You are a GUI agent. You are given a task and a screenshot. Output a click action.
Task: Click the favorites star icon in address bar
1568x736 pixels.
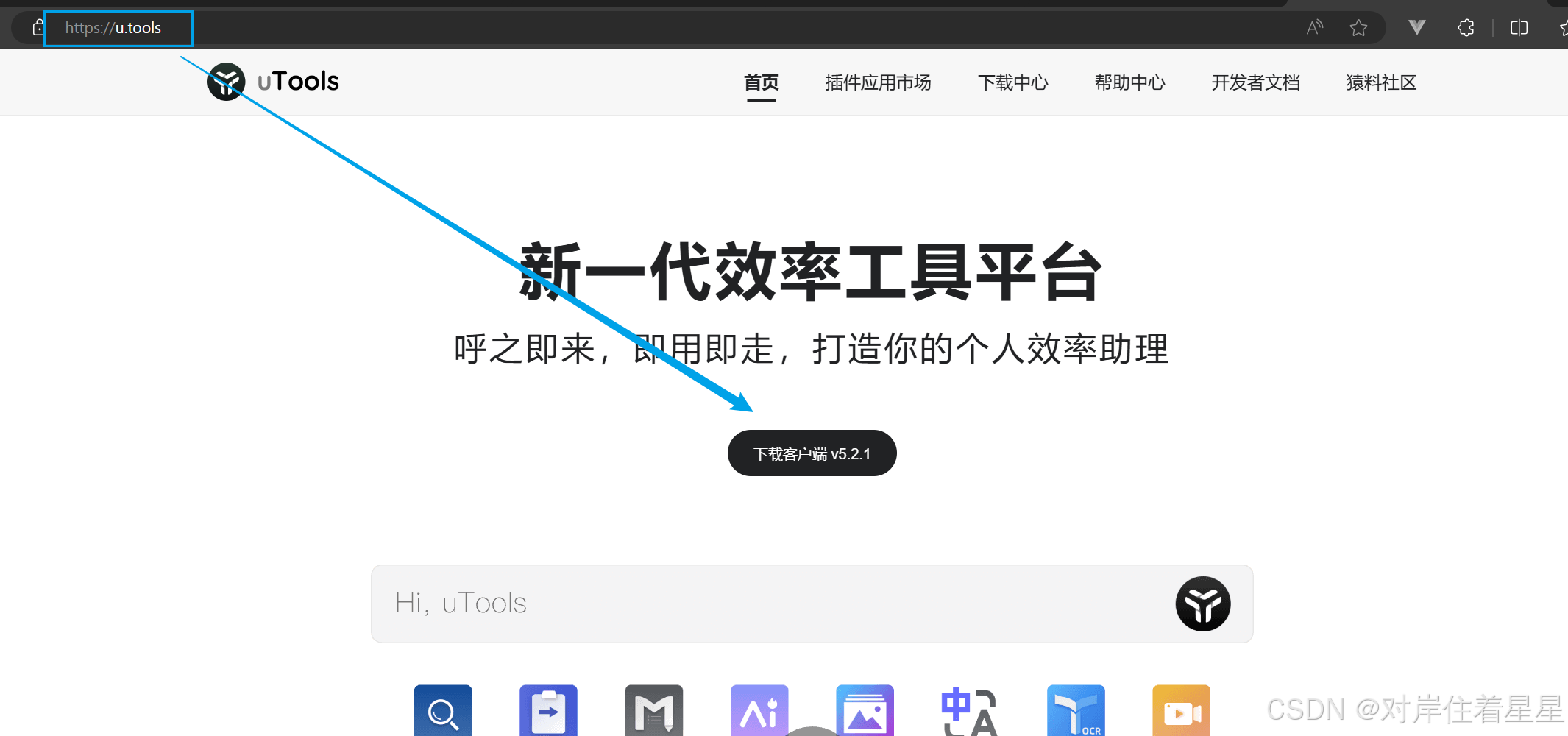[x=1358, y=28]
